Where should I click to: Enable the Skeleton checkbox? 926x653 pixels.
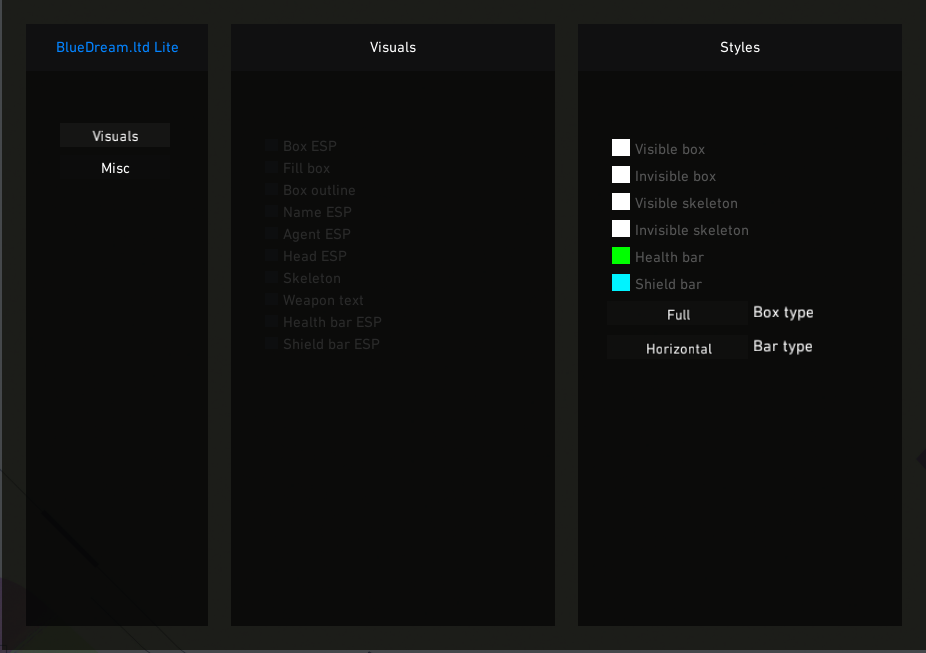point(271,277)
